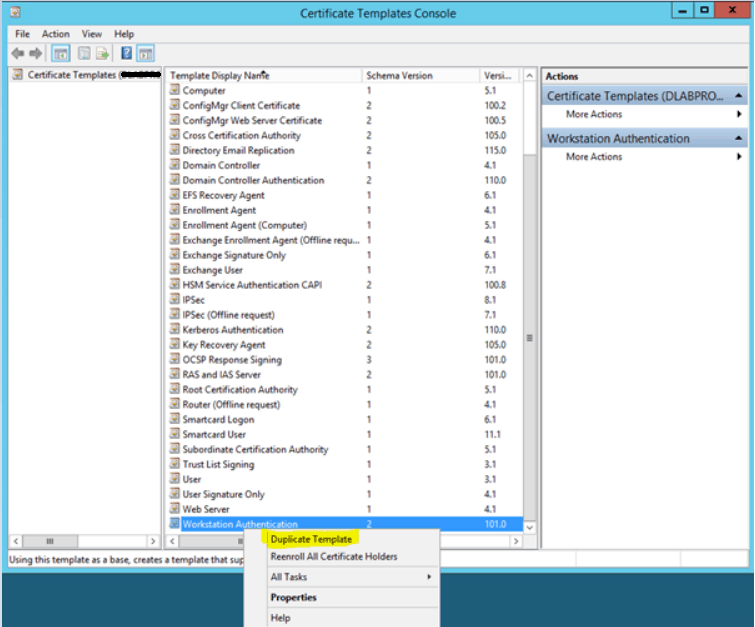The width and height of the screenshot is (755, 627).
Task: Expand More Actions arrow under Workstation Authentication
Action: [x=739, y=157]
